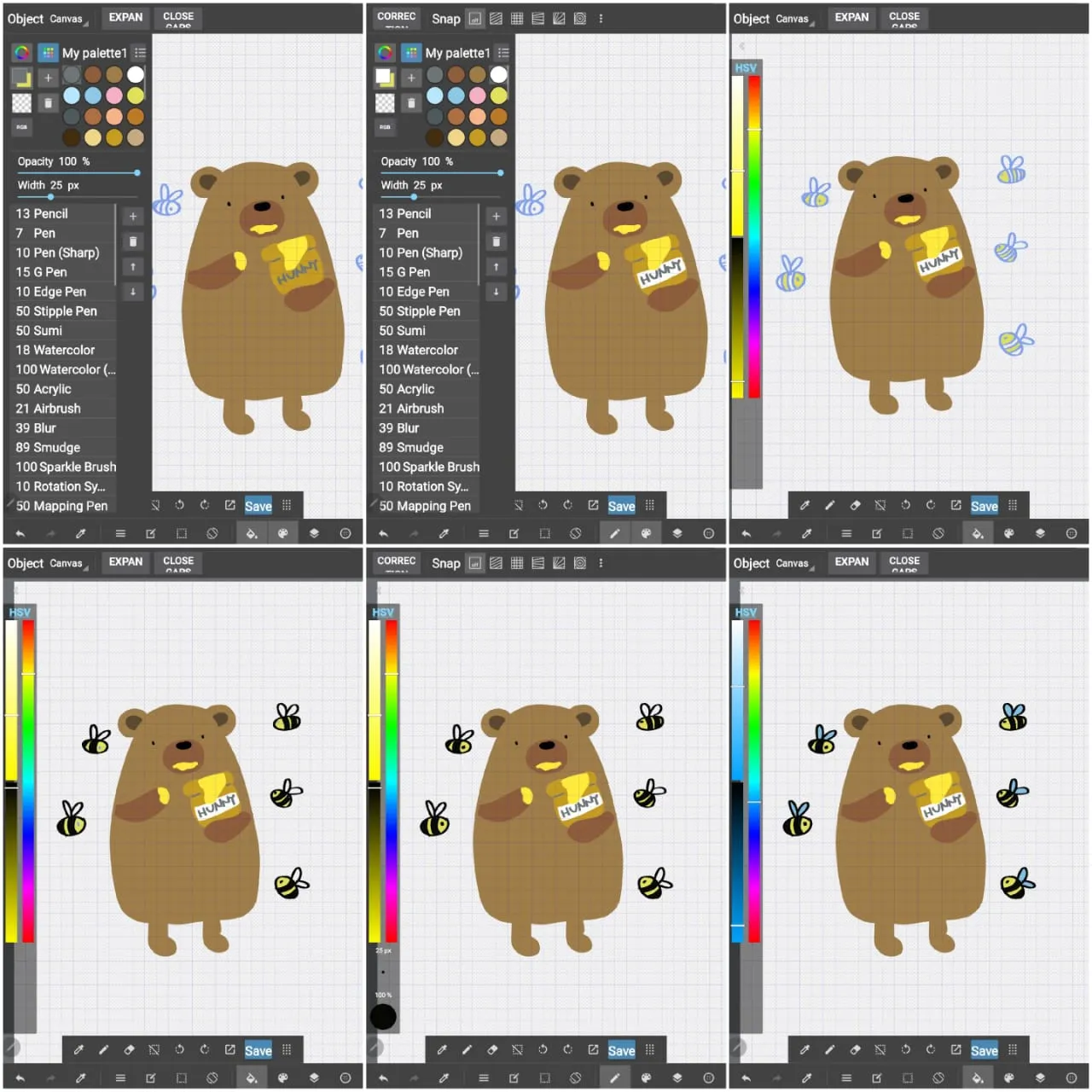
Task: Click export icon beside Save in top-middle screenshot
Action: [593, 505]
